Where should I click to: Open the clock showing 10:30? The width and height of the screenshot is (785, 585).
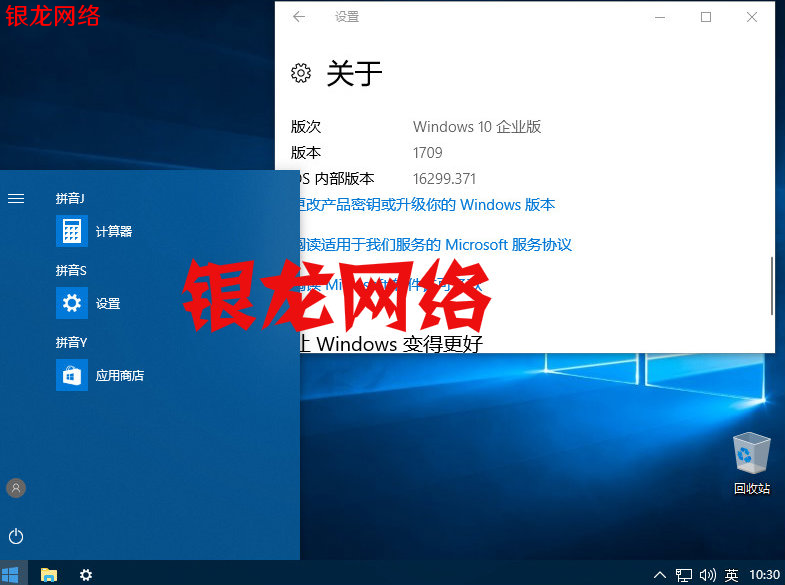tap(764, 575)
